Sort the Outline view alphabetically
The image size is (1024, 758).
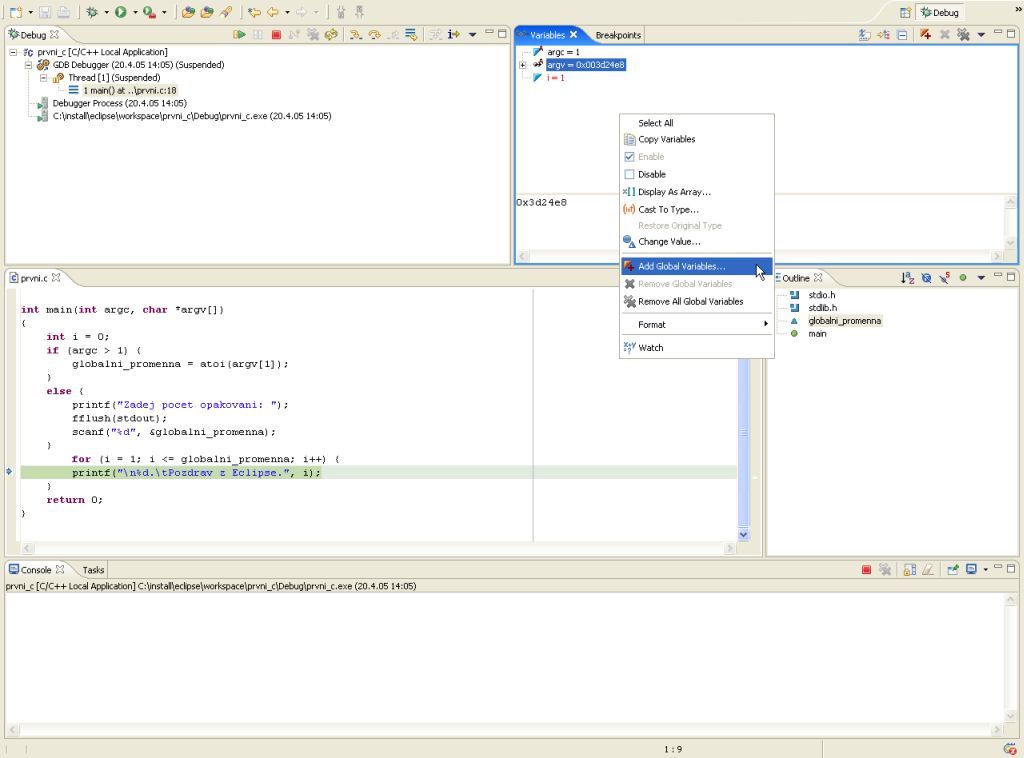(x=907, y=278)
